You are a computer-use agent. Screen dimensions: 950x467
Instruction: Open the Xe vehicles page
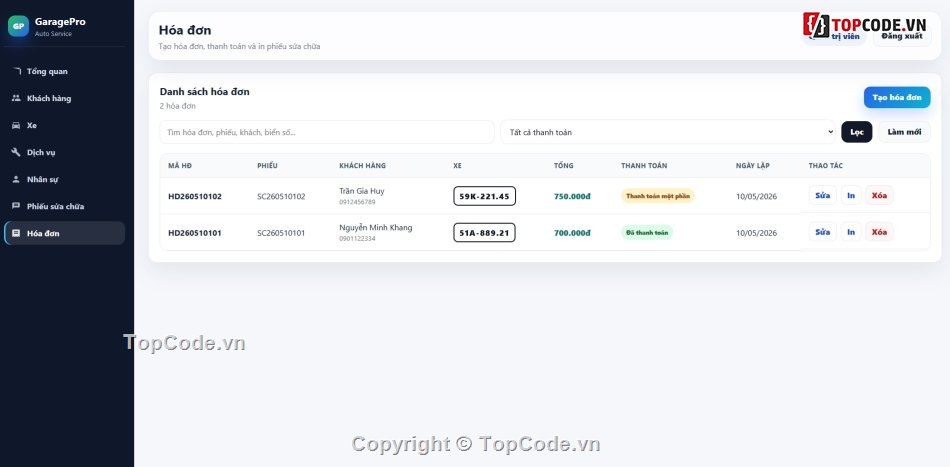click(65, 125)
